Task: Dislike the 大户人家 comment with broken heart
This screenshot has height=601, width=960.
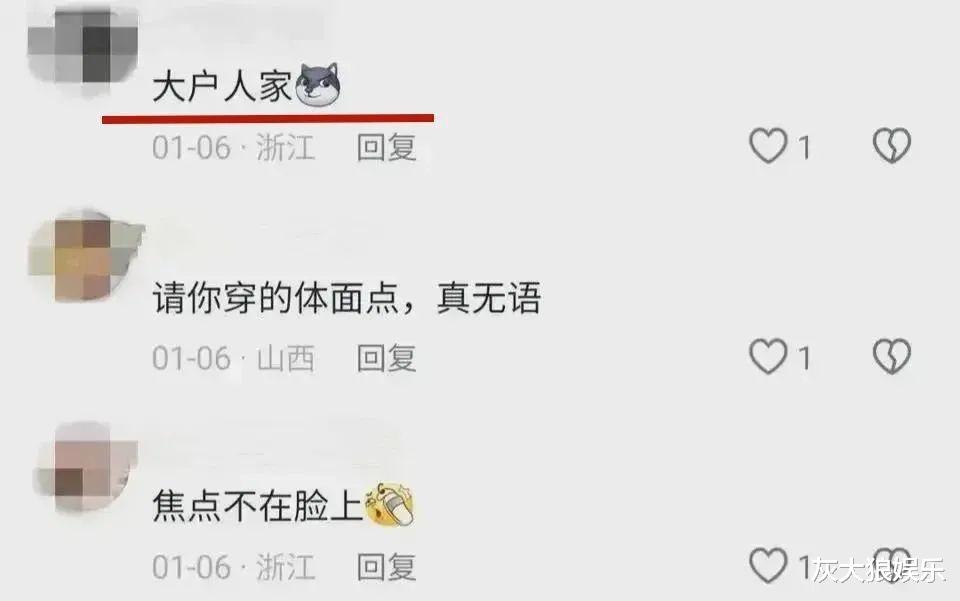Action: (891, 146)
